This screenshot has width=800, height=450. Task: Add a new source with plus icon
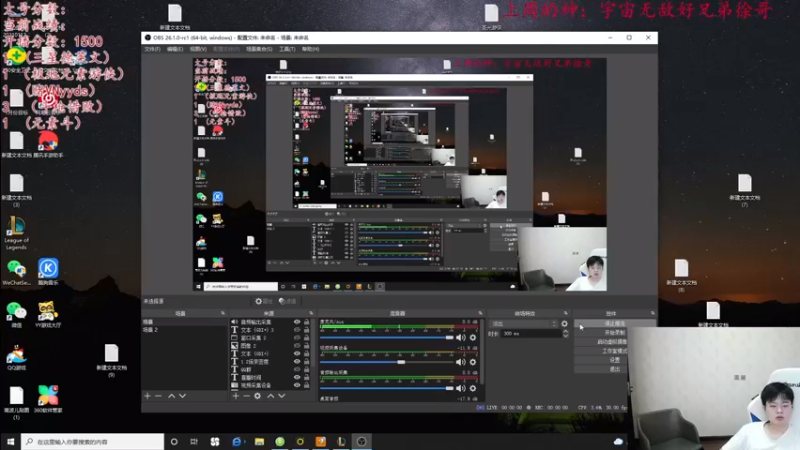click(x=235, y=396)
